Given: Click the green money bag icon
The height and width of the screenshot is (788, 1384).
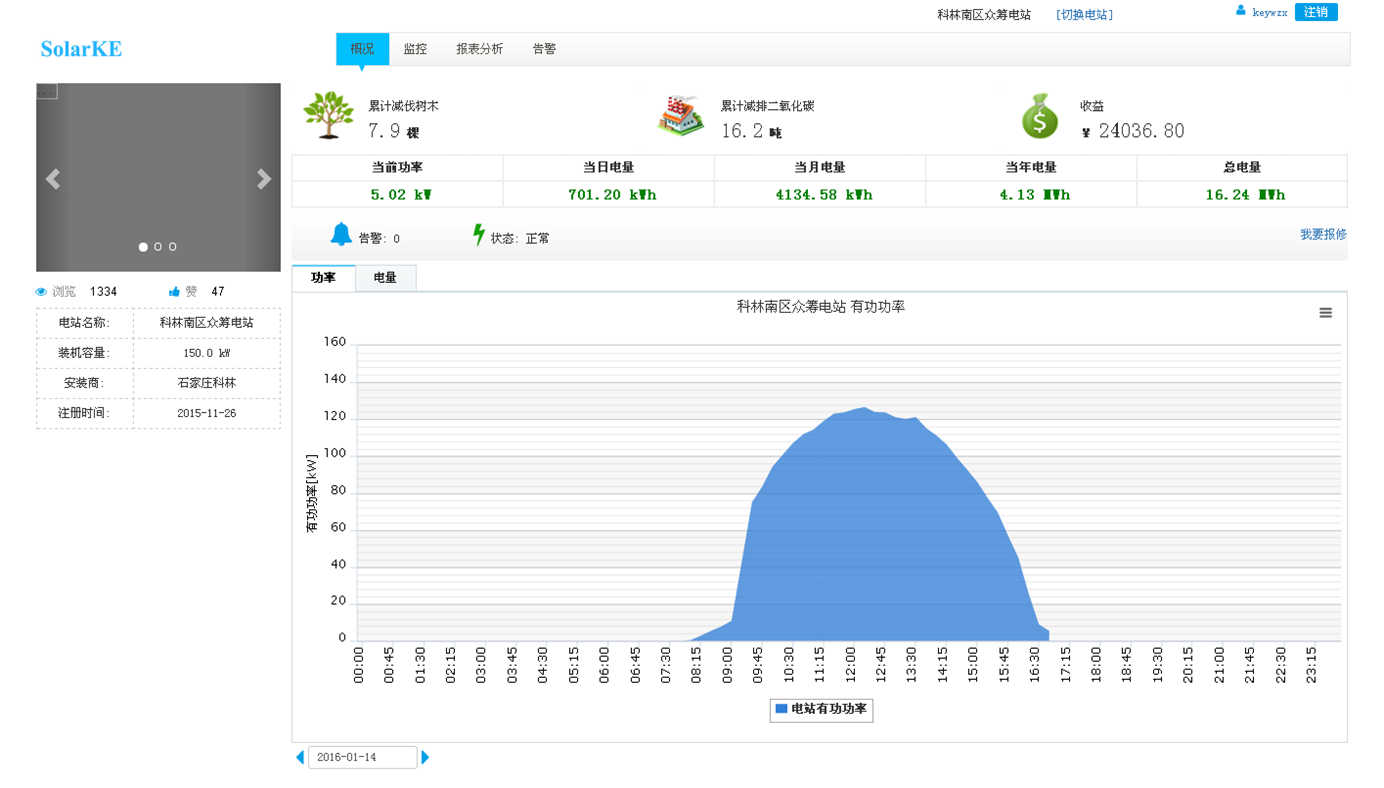Looking at the screenshot, I should click(1039, 116).
